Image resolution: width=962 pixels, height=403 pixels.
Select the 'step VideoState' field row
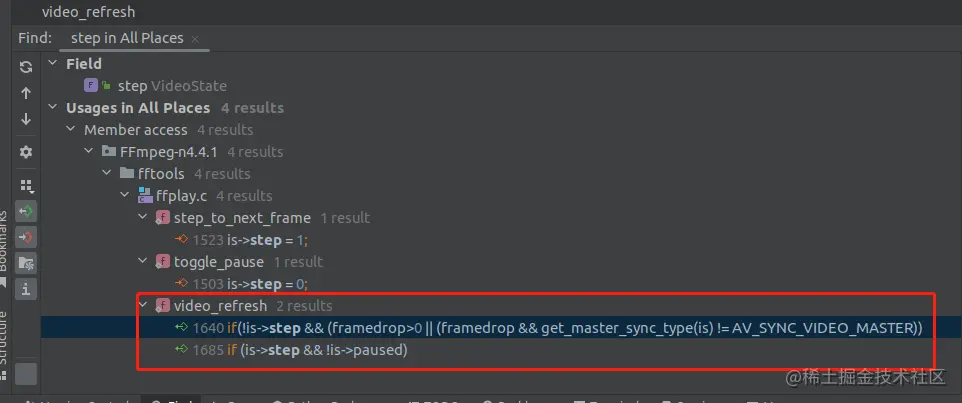(x=172, y=86)
